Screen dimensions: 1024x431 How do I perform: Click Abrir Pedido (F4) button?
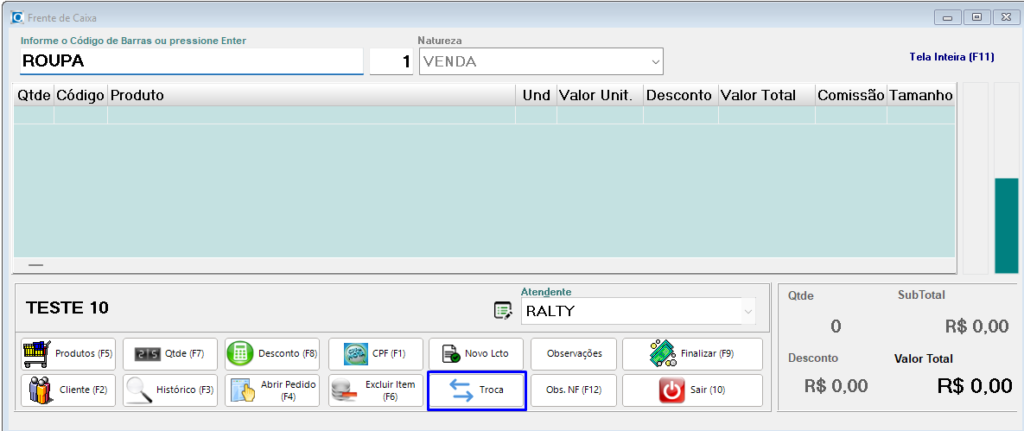tap(272, 390)
